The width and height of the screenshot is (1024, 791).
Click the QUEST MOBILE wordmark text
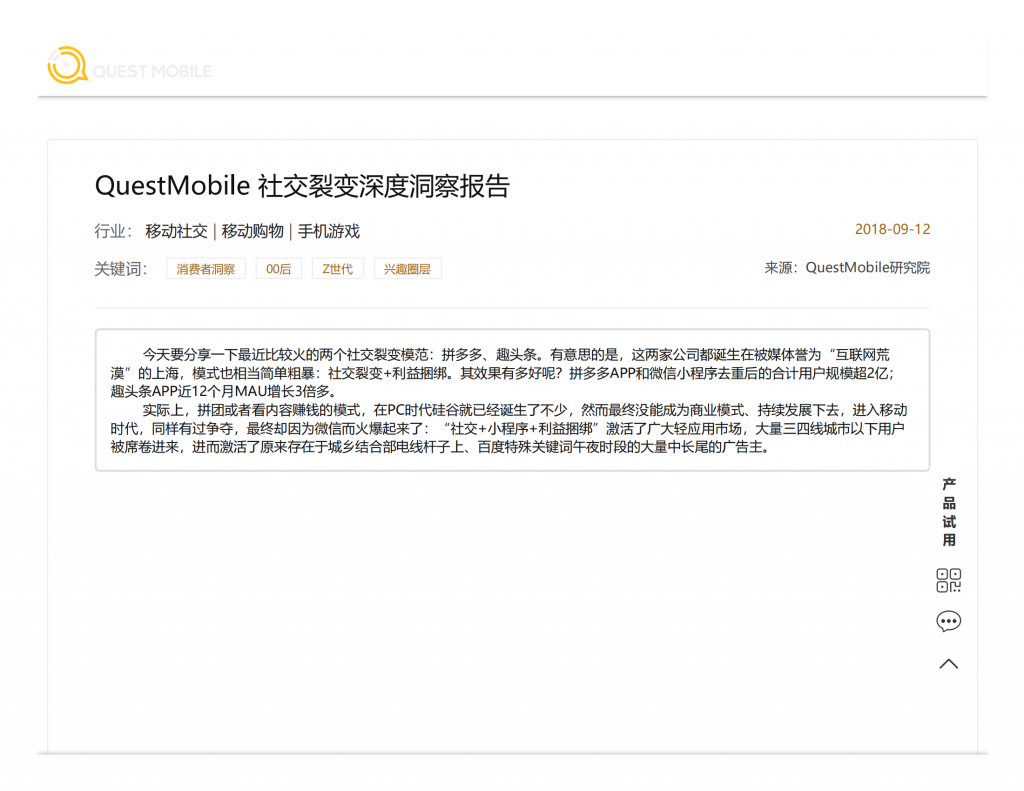pos(152,71)
